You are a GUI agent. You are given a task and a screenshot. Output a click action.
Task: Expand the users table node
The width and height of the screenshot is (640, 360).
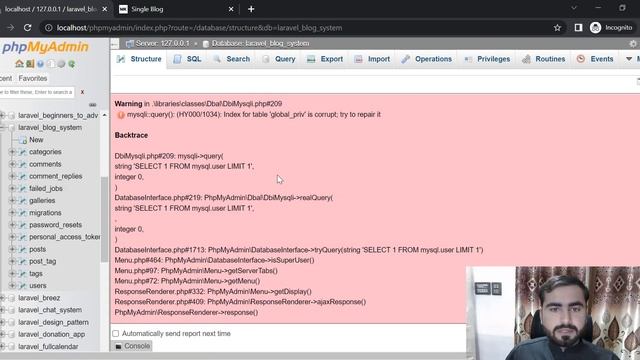coord(12,286)
